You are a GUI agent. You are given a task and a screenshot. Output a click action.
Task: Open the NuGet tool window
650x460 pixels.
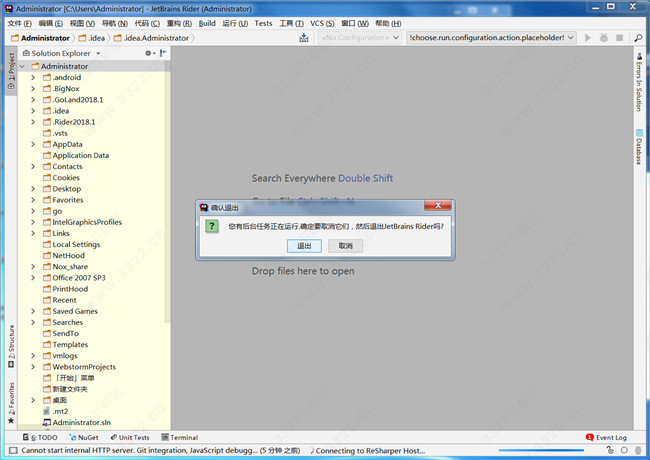[x=84, y=437]
